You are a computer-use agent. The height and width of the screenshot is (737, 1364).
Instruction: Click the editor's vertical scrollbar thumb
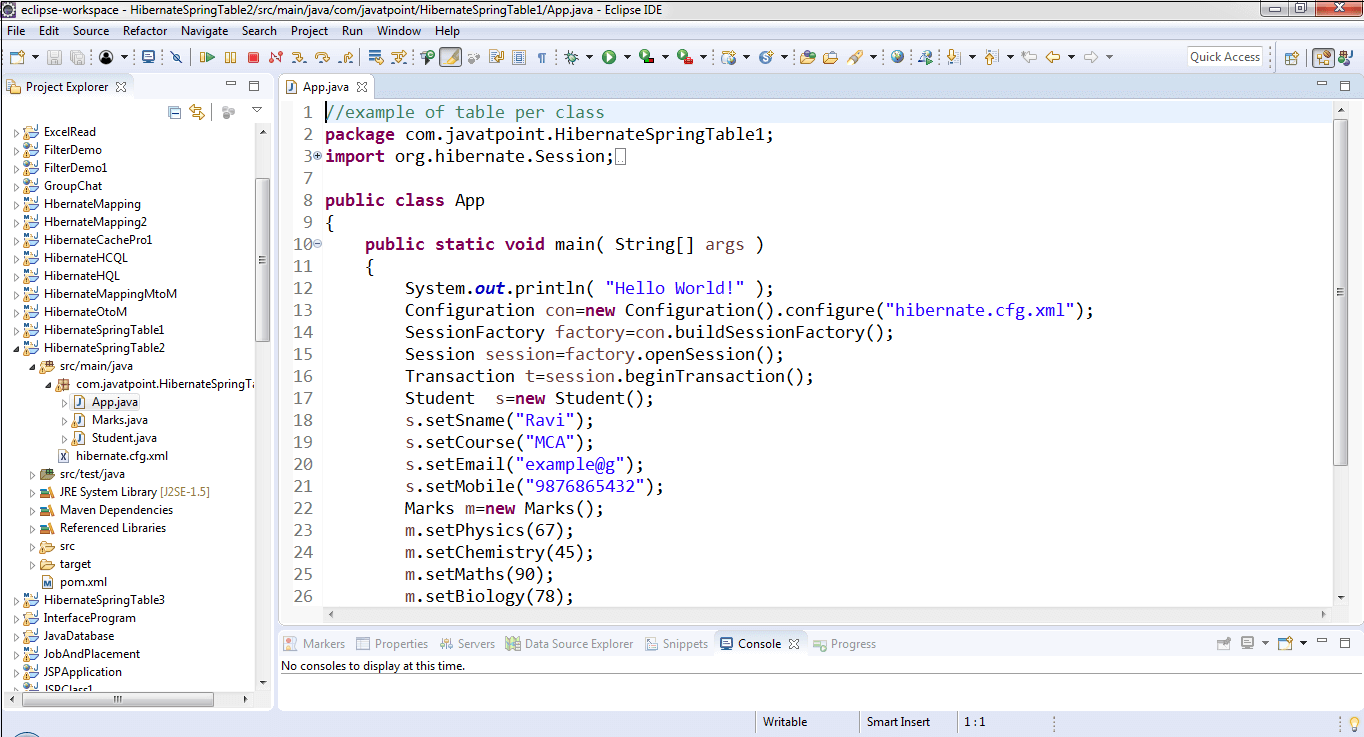click(x=1341, y=292)
